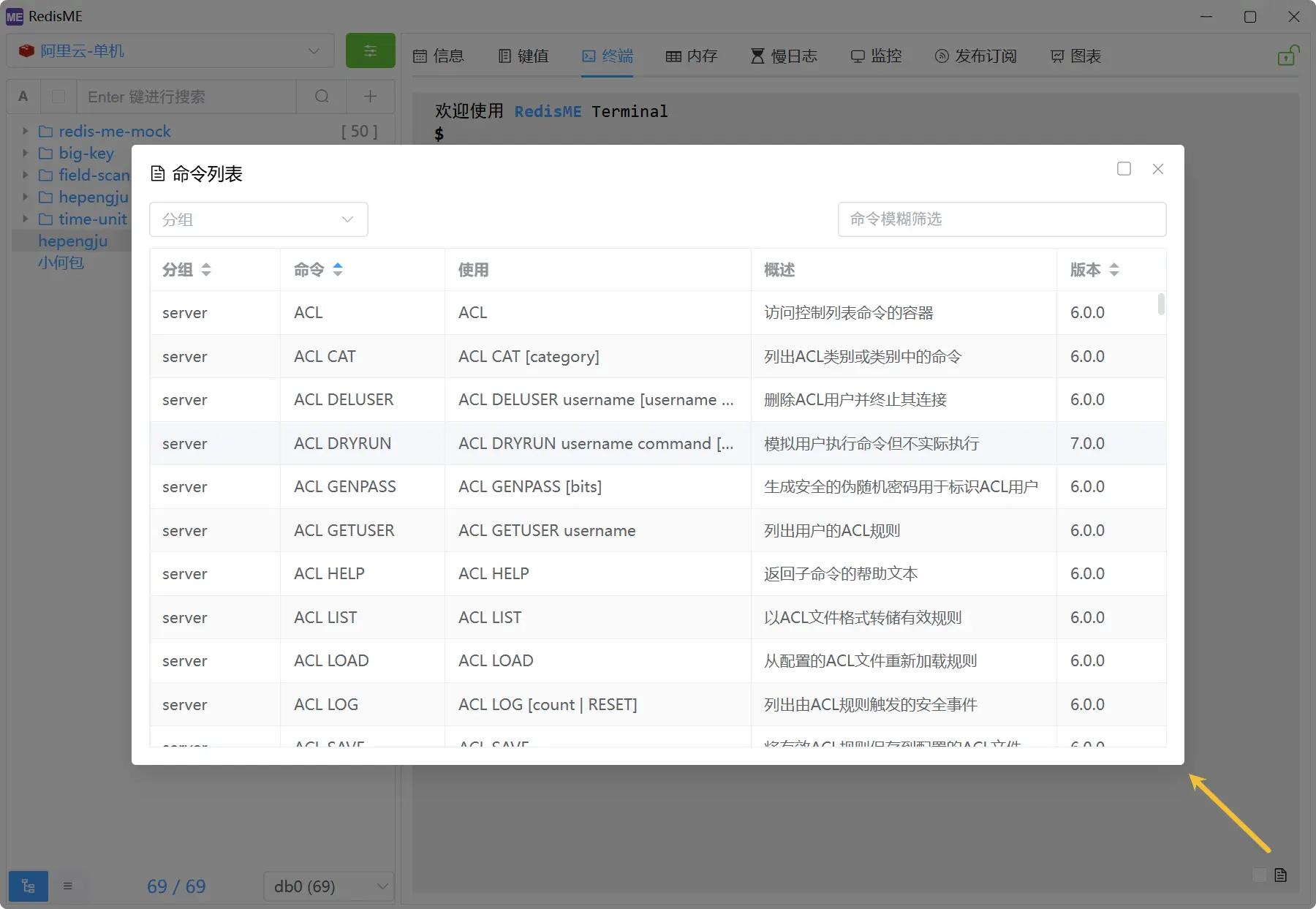Click the 概述 column header

(x=904, y=270)
